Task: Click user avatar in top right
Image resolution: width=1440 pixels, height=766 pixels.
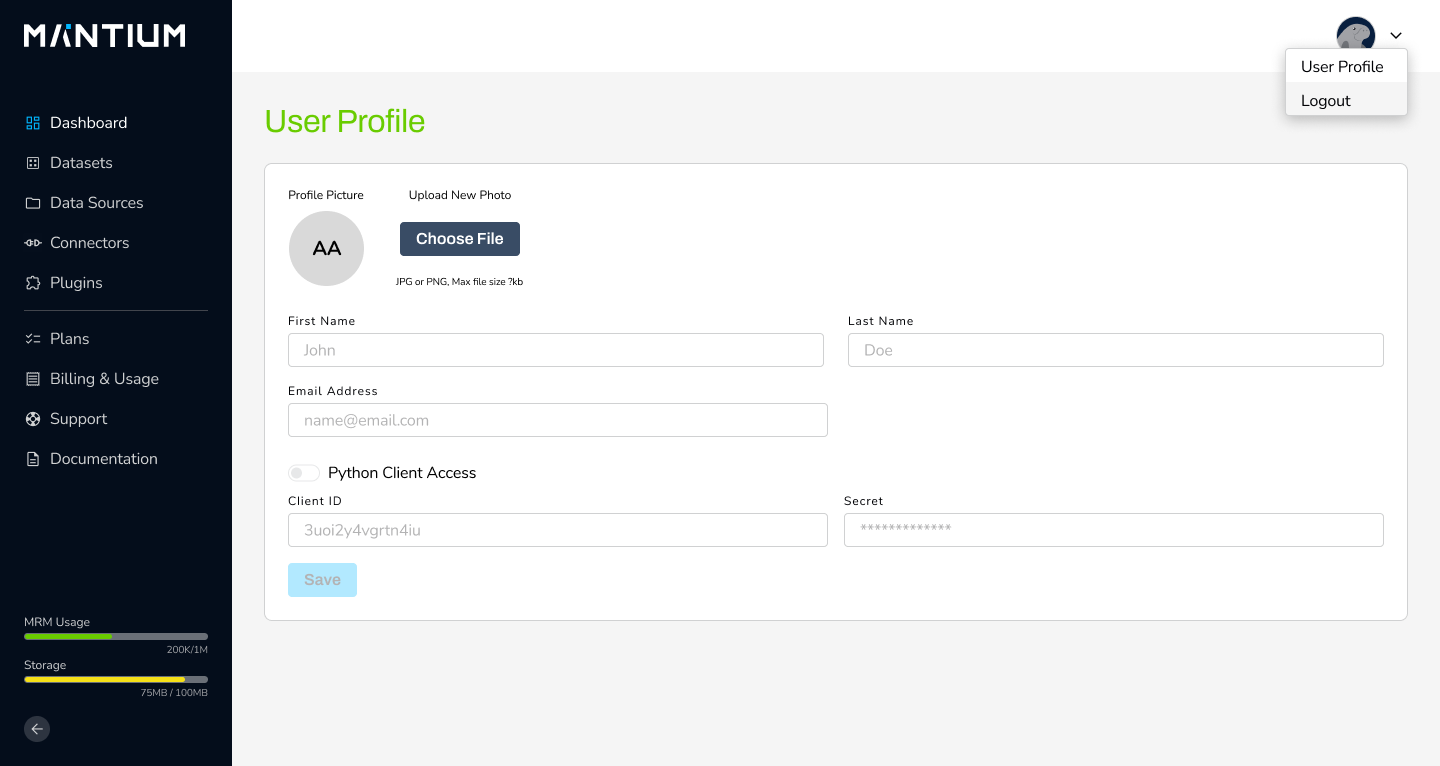Action: [1355, 36]
